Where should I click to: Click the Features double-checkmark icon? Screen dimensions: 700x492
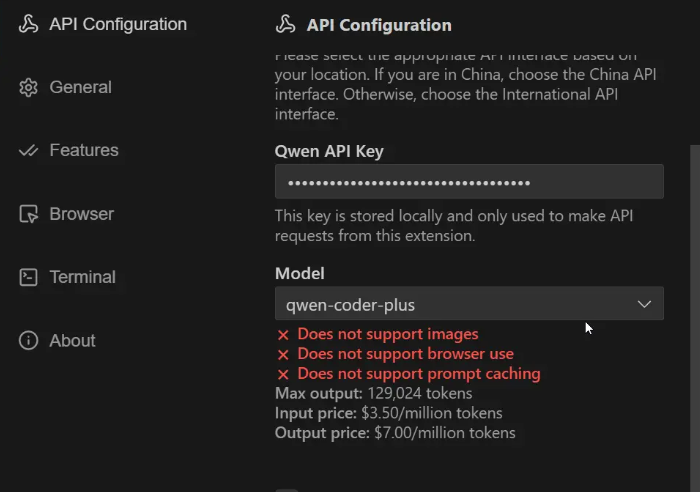click(29, 151)
